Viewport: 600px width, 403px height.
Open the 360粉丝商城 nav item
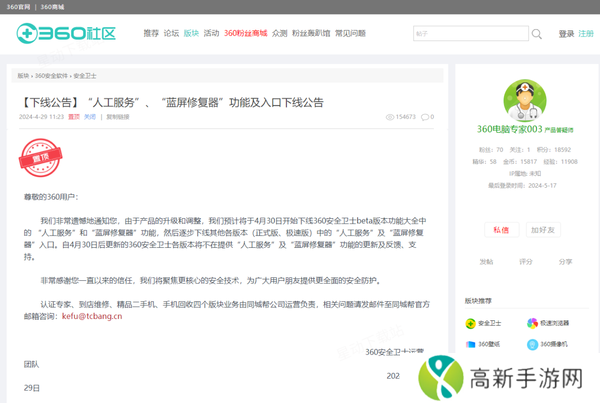coord(246,33)
